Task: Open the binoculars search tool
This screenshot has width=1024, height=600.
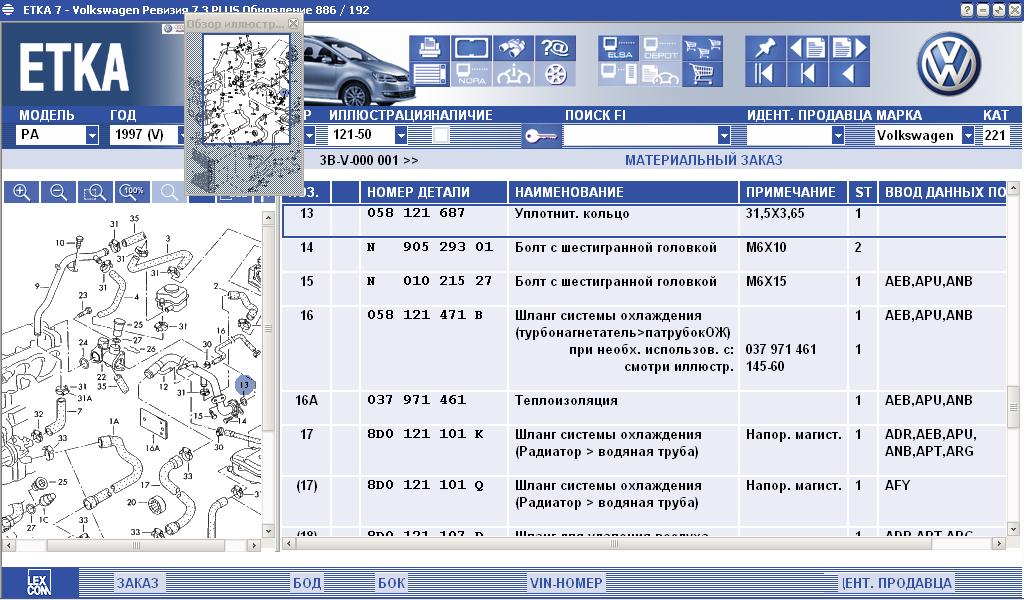Action: (x=513, y=48)
